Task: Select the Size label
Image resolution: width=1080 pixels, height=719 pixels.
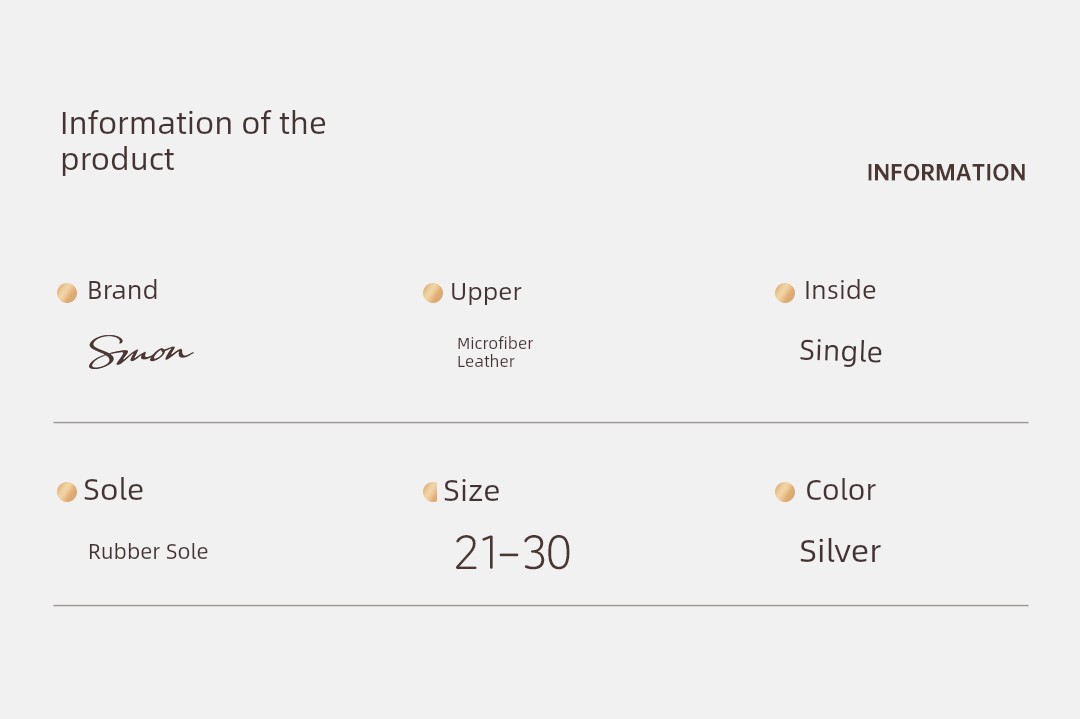Action: tap(471, 490)
